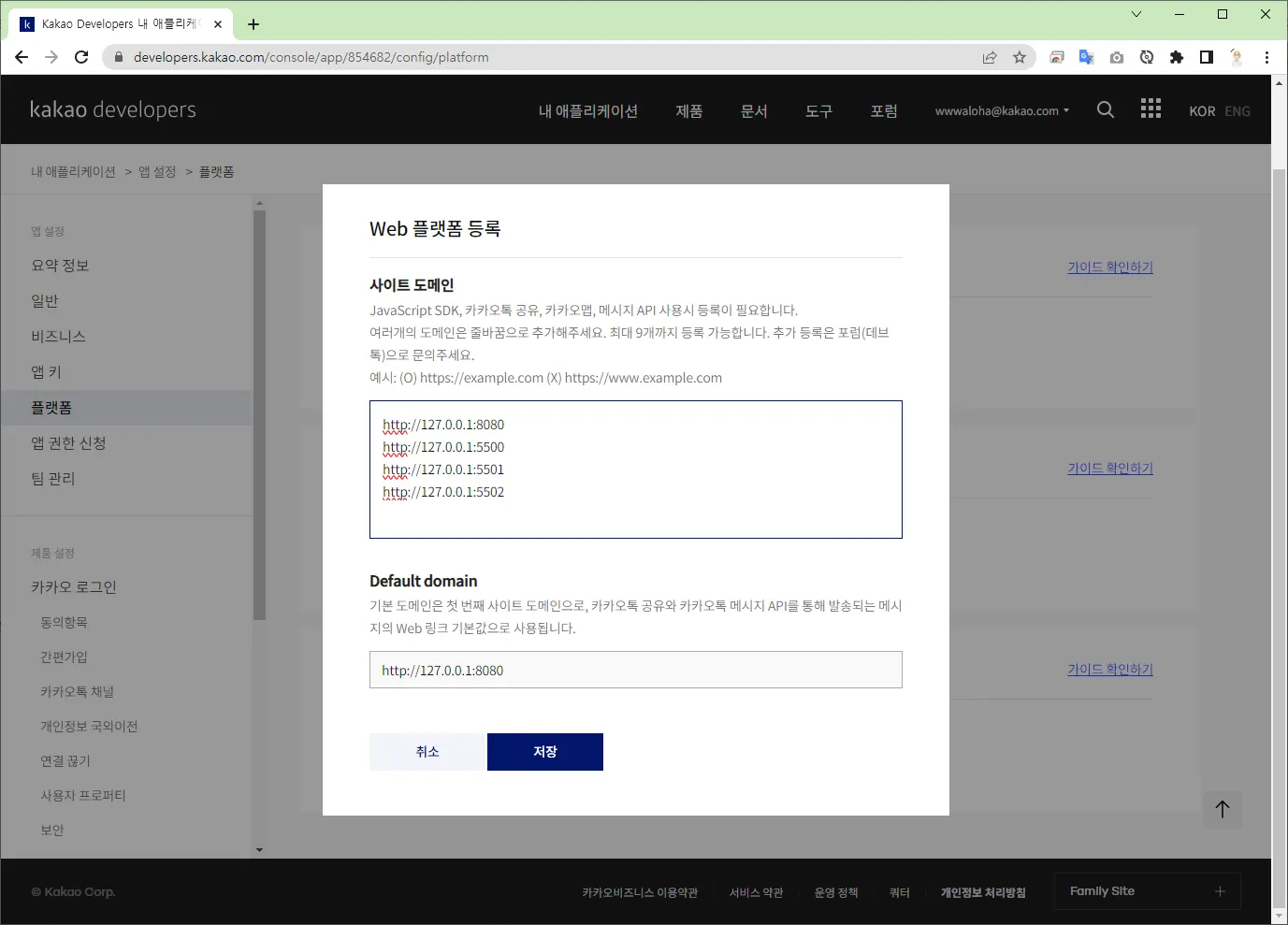Switch language to KOR
This screenshot has height=925, width=1288.
[x=1202, y=111]
